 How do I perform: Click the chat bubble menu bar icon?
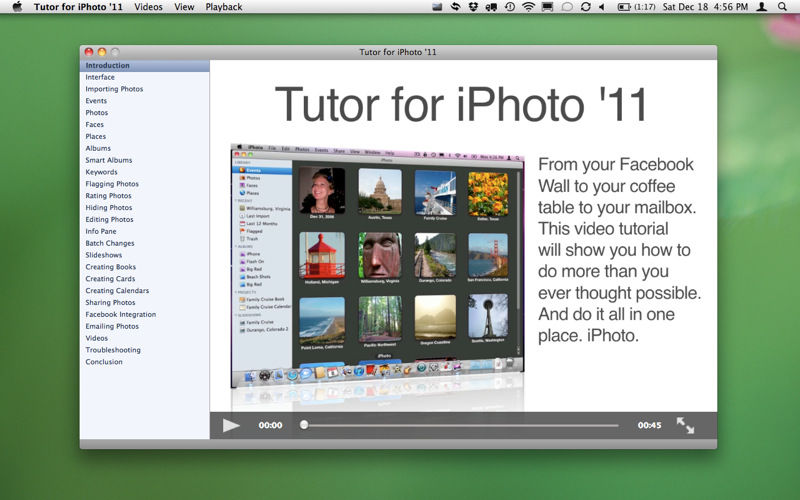[x=567, y=7]
